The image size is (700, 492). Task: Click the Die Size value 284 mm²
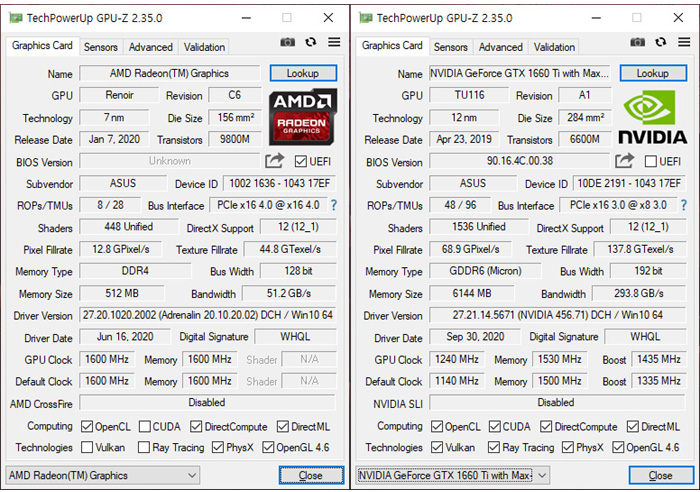(585, 117)
